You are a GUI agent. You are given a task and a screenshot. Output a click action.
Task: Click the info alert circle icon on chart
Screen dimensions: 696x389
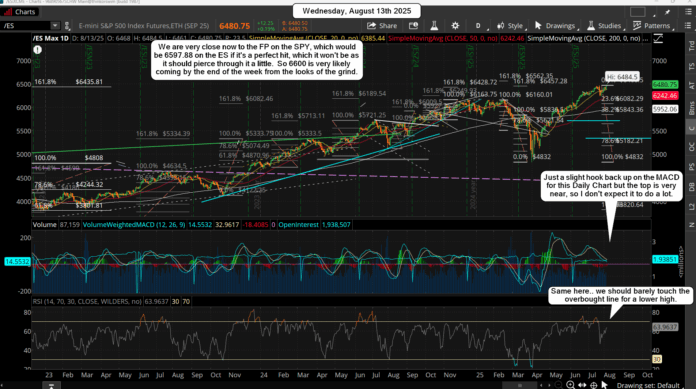tap(38, 50)
